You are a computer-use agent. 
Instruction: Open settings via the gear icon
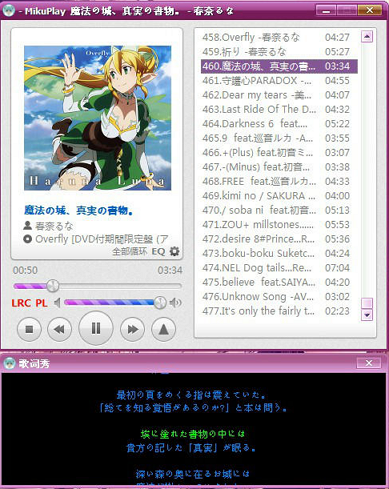[x=174, y=251]
